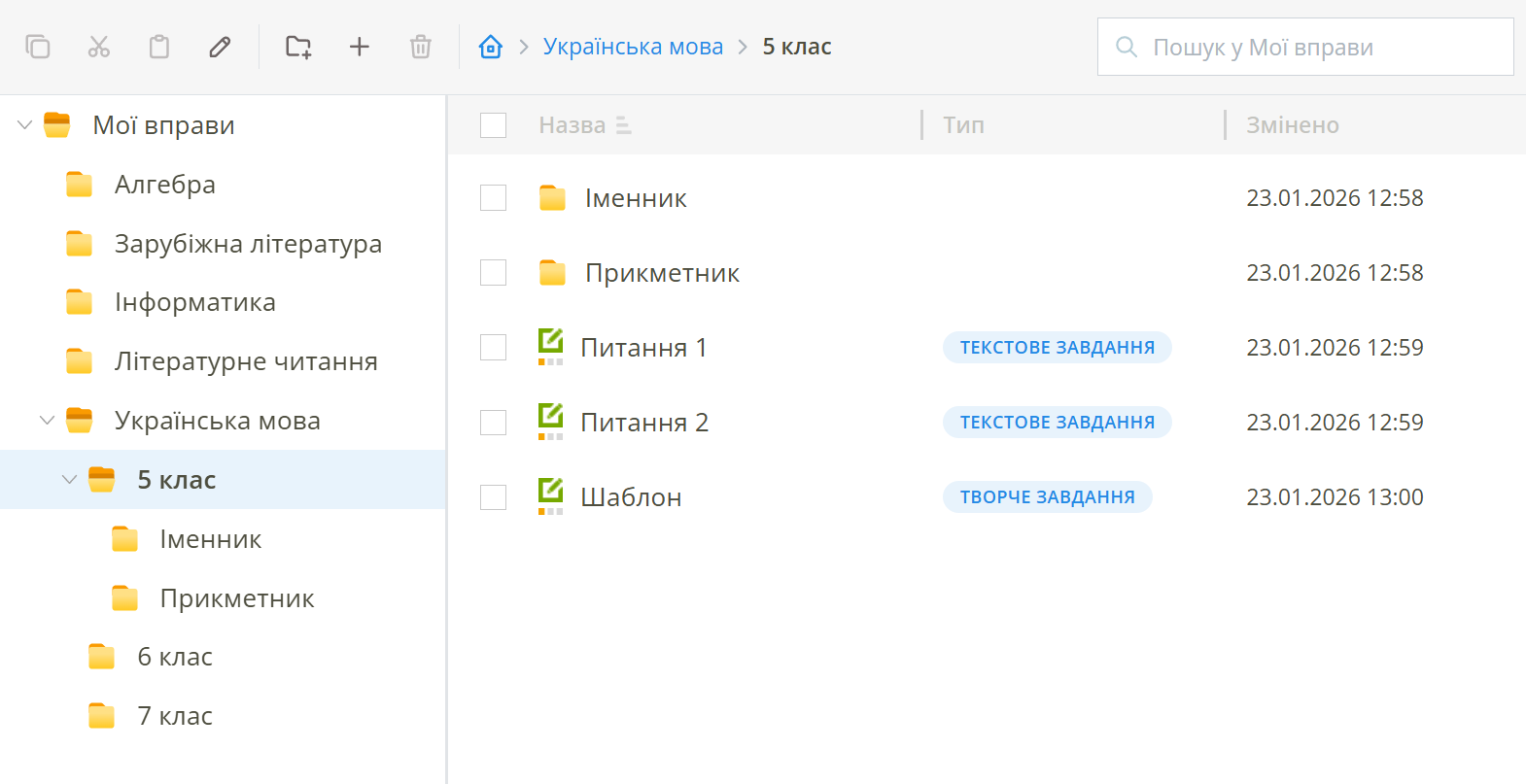Click the Copy icon in toolbar
The width and height of the screenshot is (1526, 784).
[38, 47]
